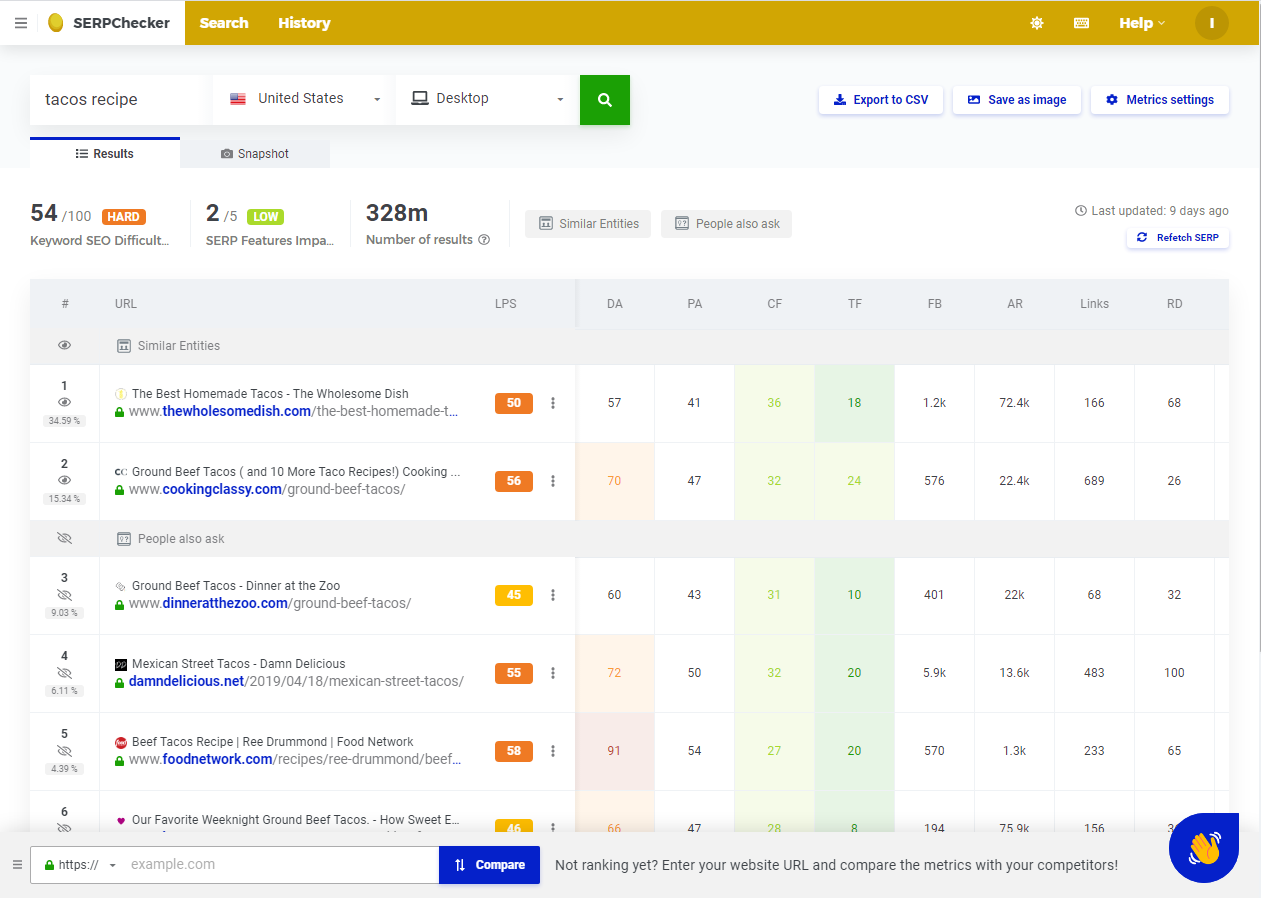This screenshot has height=898, width=1261.
Task: Click Last updated: 9 days ago text
Action: tap(1151, 211)
